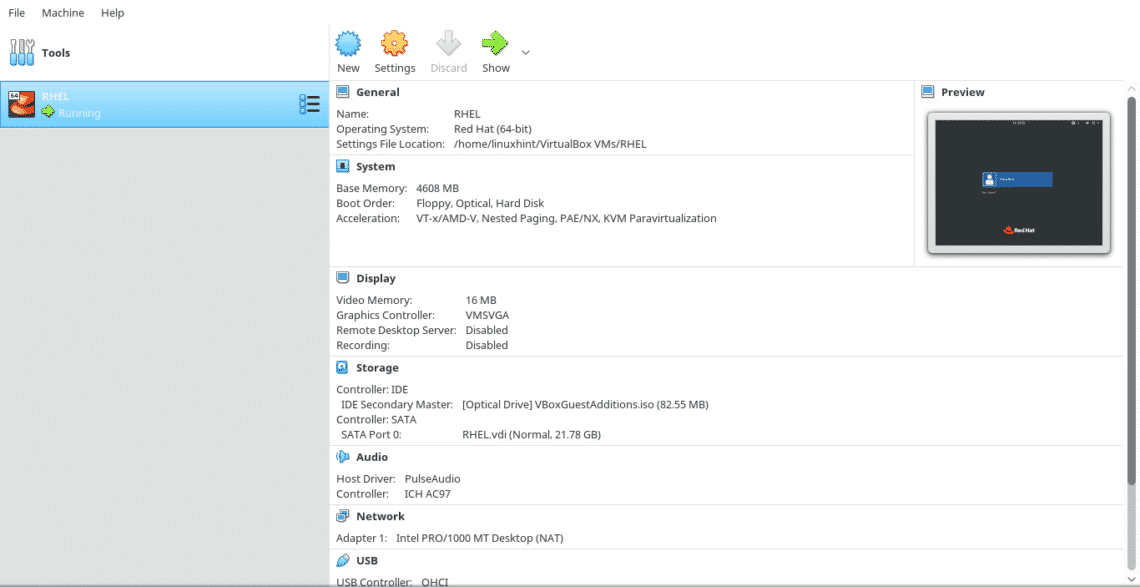
Task: Click the vertical scrollbar of details pane
Action: point(1131,291)
